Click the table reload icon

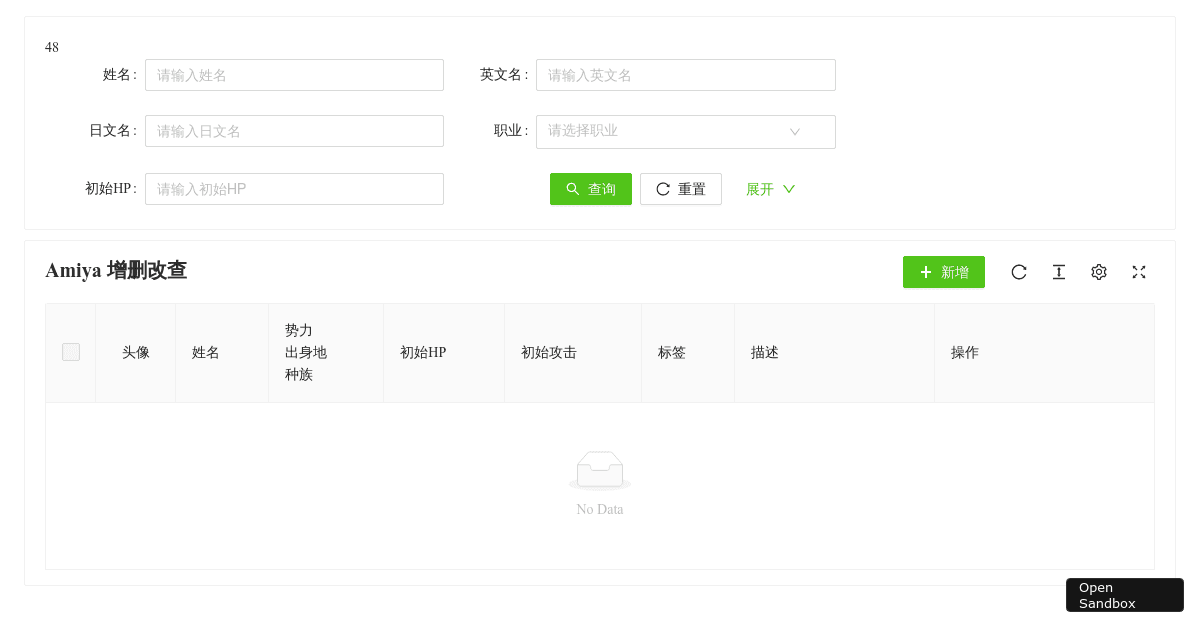coord(1019,271)
